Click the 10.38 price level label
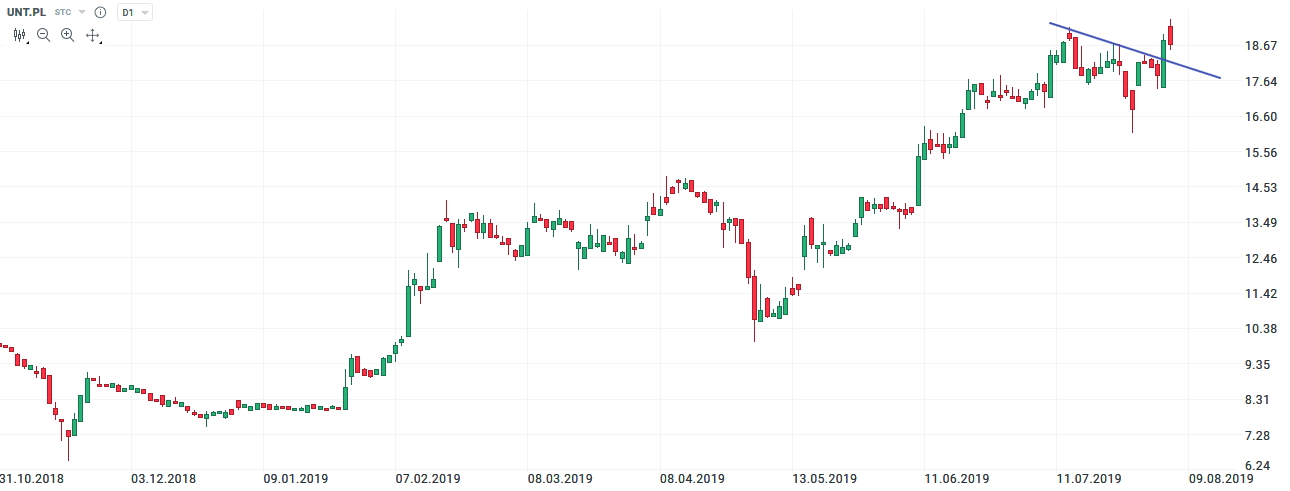1290x491 pixels. tap(1251, 329)
